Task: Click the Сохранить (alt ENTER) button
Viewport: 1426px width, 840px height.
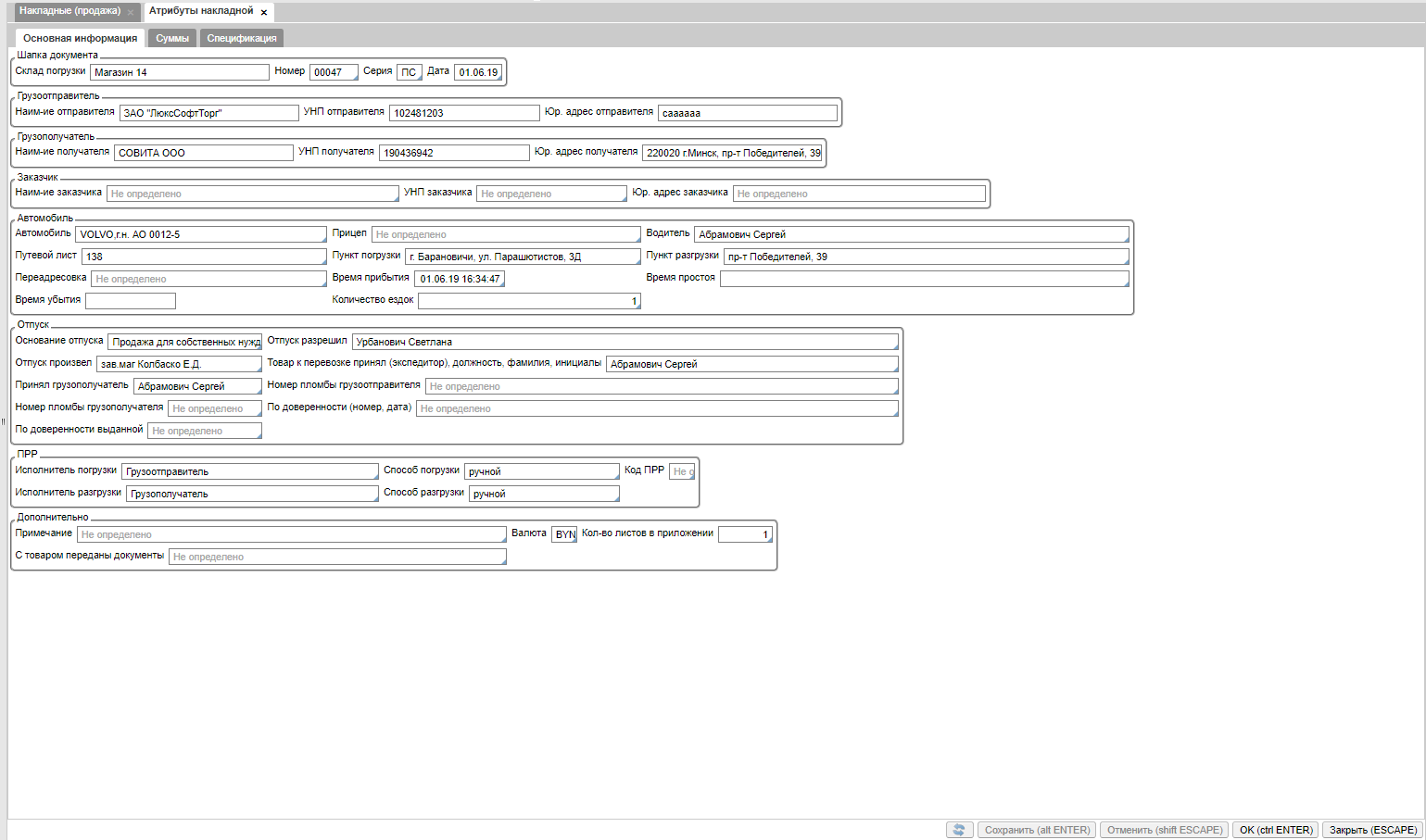Action: 1037,830
